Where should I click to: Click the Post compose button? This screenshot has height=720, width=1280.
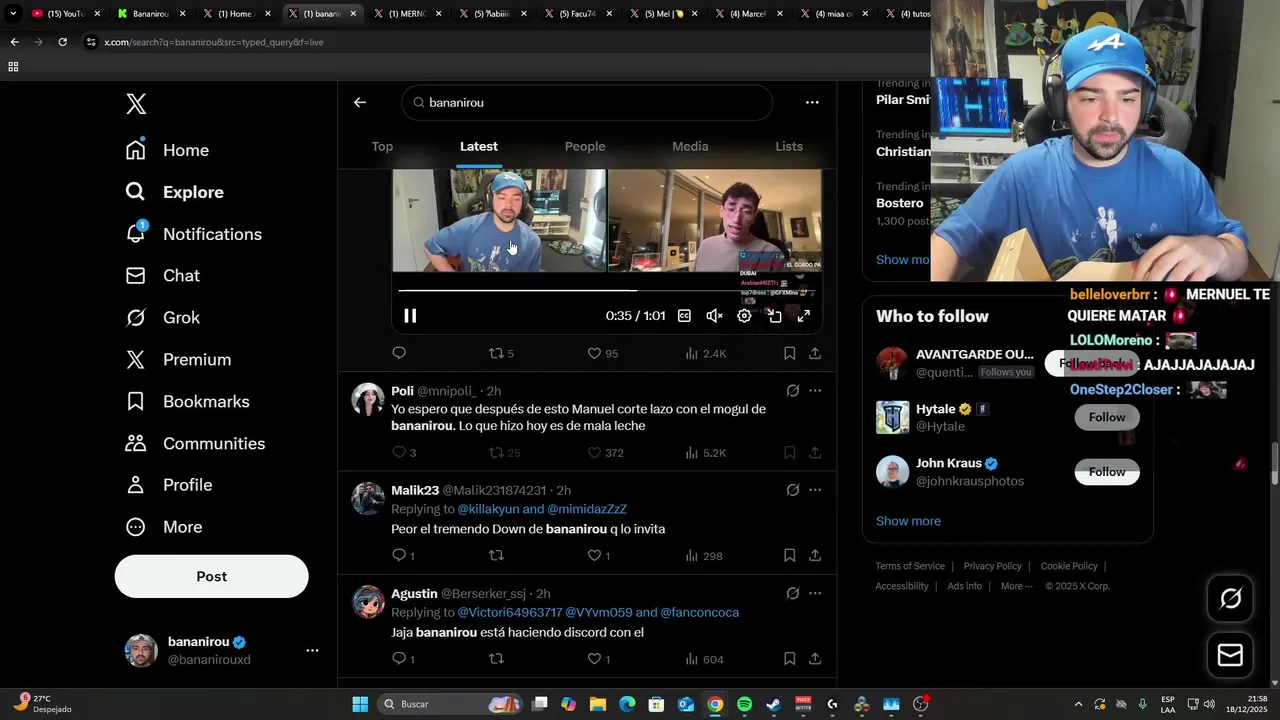tap(212, 576)
